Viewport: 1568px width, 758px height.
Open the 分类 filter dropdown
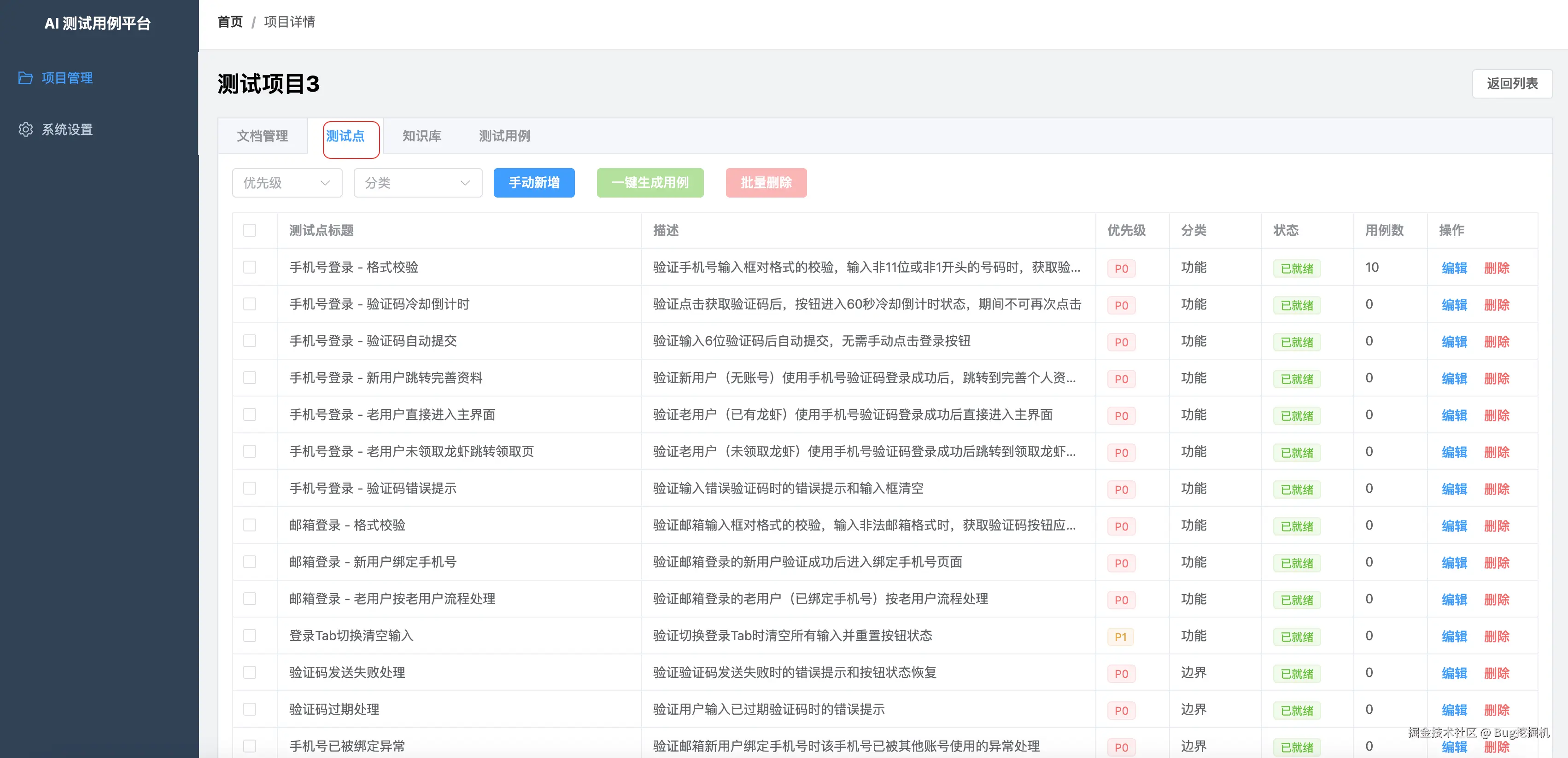tap(417, 182)
